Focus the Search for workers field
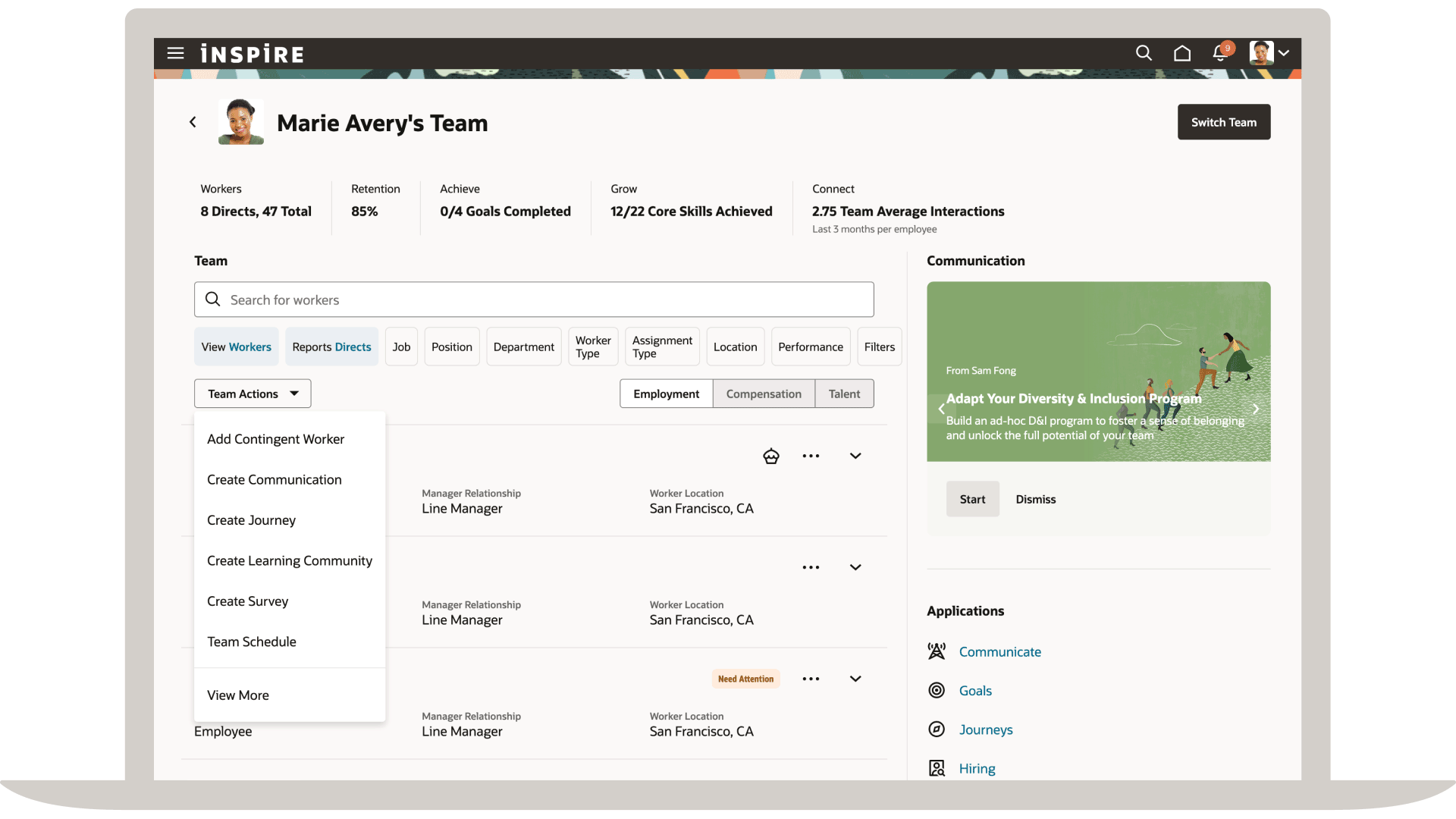Screen dimensions: 1456x819 tap(533, 300)
